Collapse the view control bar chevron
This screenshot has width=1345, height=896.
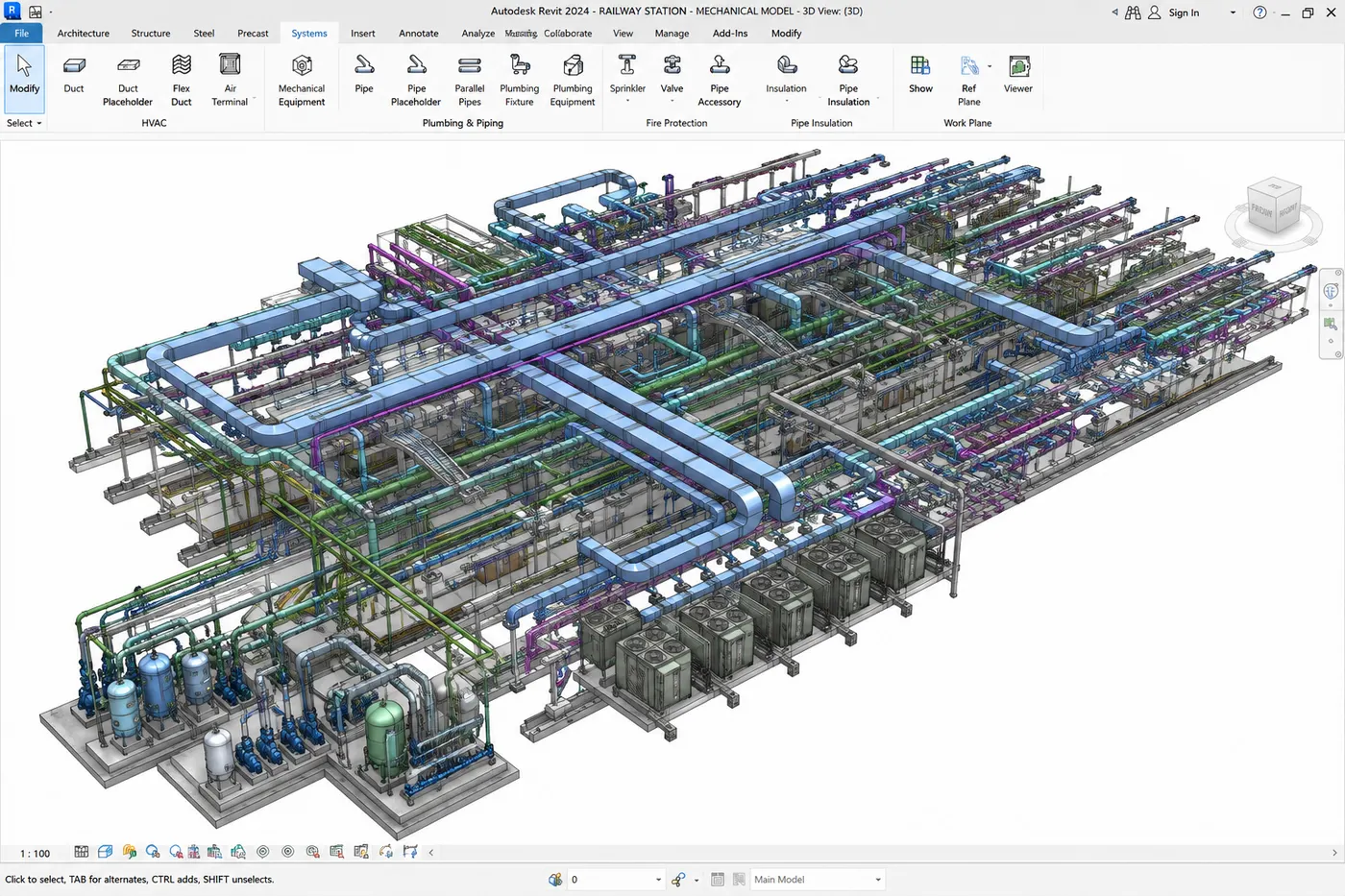coord(431,852)
